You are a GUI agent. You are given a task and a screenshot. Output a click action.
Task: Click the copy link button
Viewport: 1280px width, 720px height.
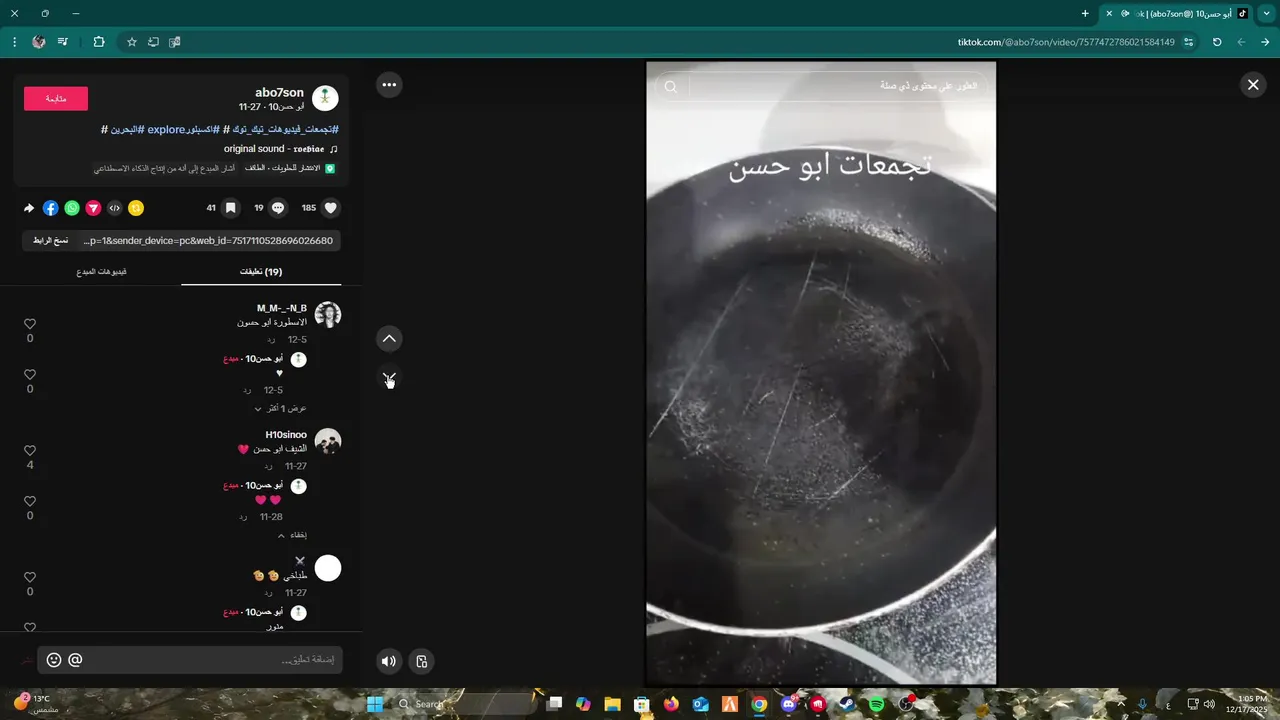(x=50, y=240)
